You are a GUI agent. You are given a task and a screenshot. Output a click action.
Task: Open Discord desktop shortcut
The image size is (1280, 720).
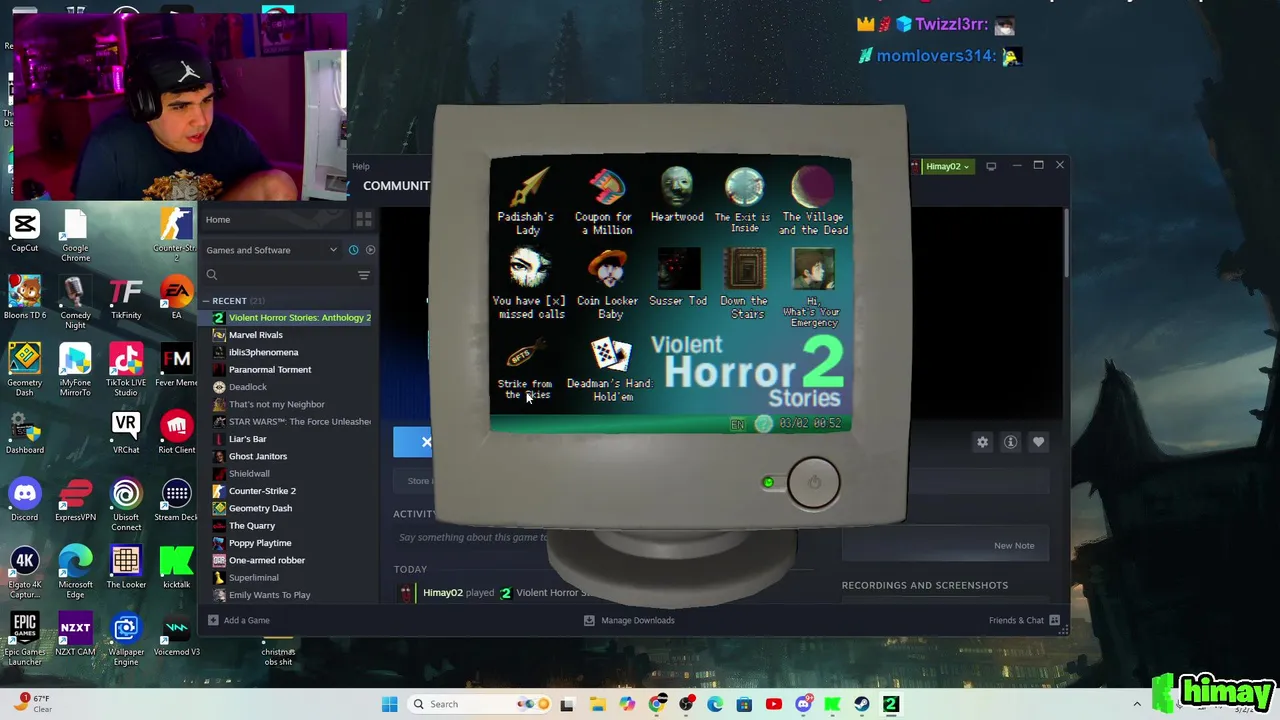tap(25, 500)
